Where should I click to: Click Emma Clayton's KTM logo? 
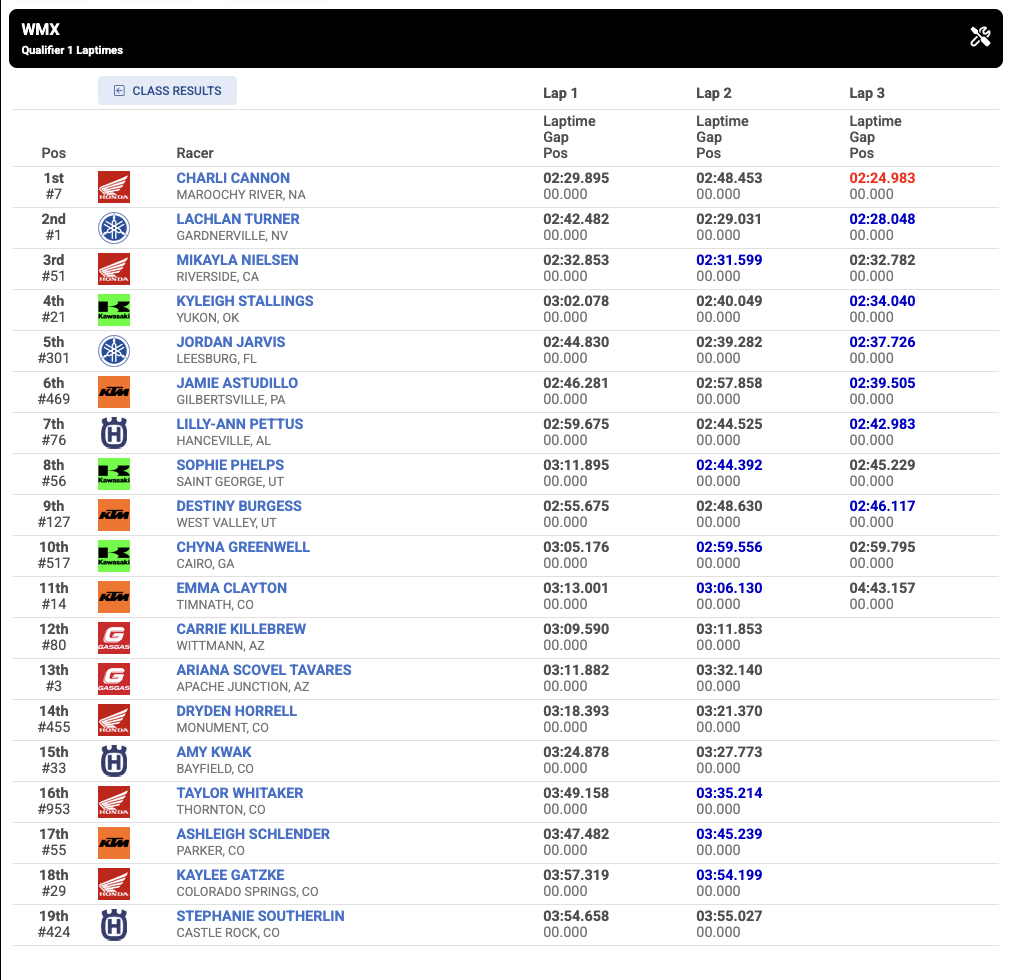point(114,597)
